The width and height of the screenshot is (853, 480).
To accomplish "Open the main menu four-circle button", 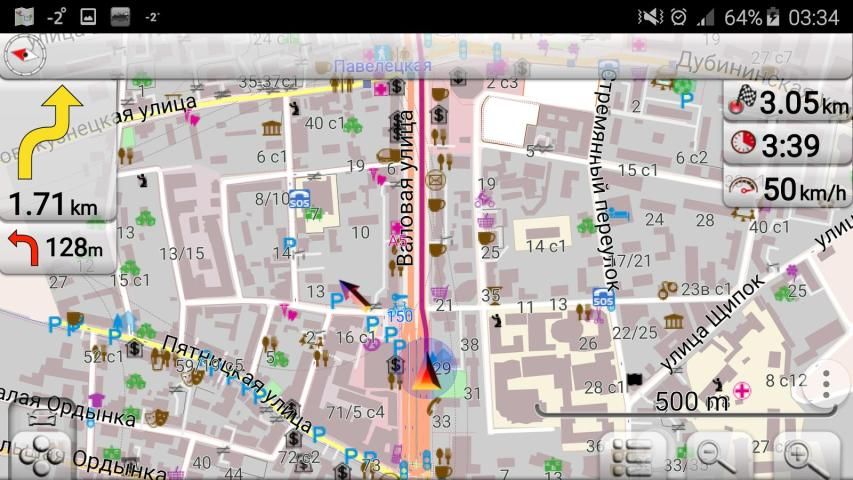I will pyautogui.click(x=40, y=450).
